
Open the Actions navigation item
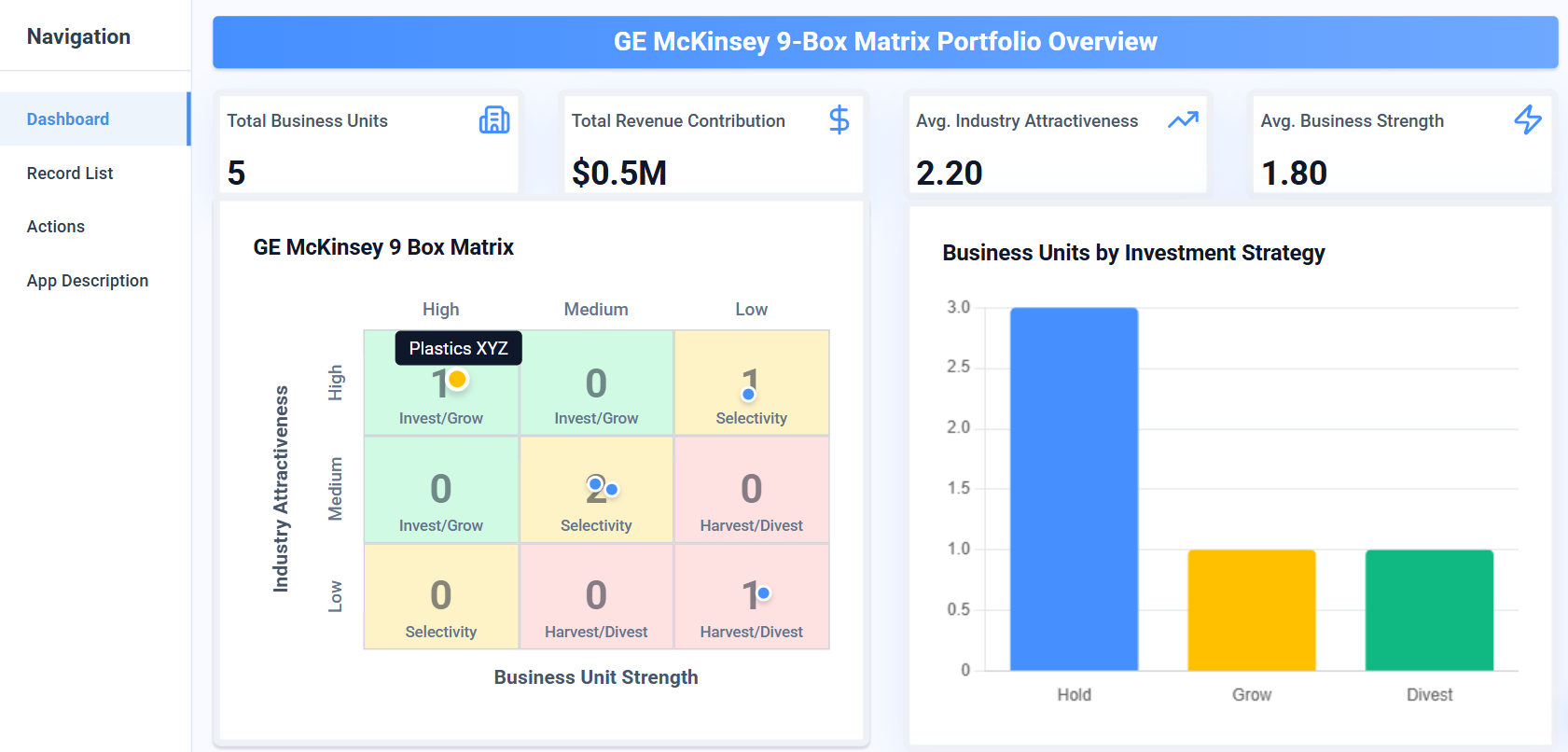(x=95, y=227)
